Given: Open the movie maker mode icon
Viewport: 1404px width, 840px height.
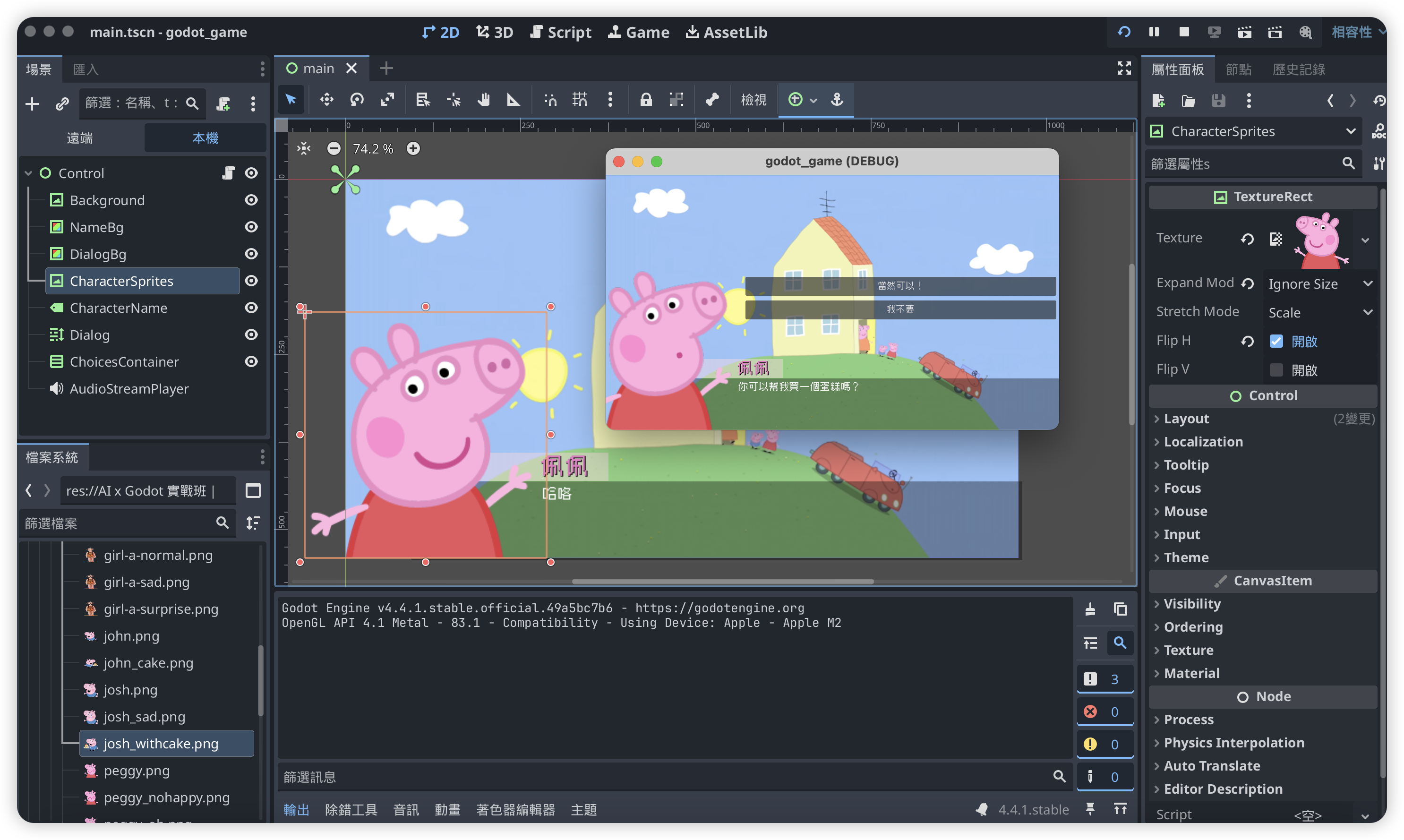Looking at the screenshot, I should pyautogui.click(x=1305, y=32).
